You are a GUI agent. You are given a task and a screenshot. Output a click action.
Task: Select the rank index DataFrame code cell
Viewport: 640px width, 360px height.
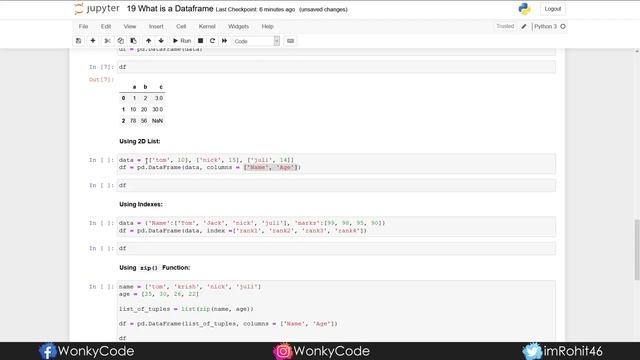[336, 227]
